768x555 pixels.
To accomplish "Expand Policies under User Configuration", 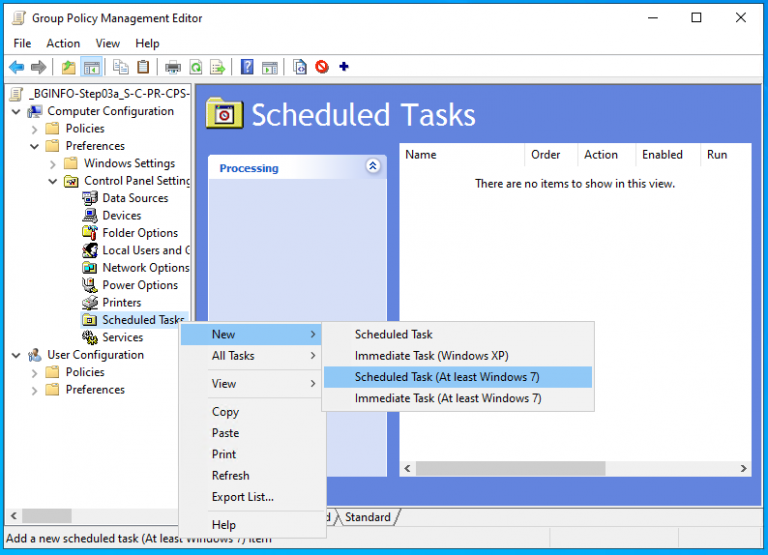I will pyautogui.click(x=34, y=372).
